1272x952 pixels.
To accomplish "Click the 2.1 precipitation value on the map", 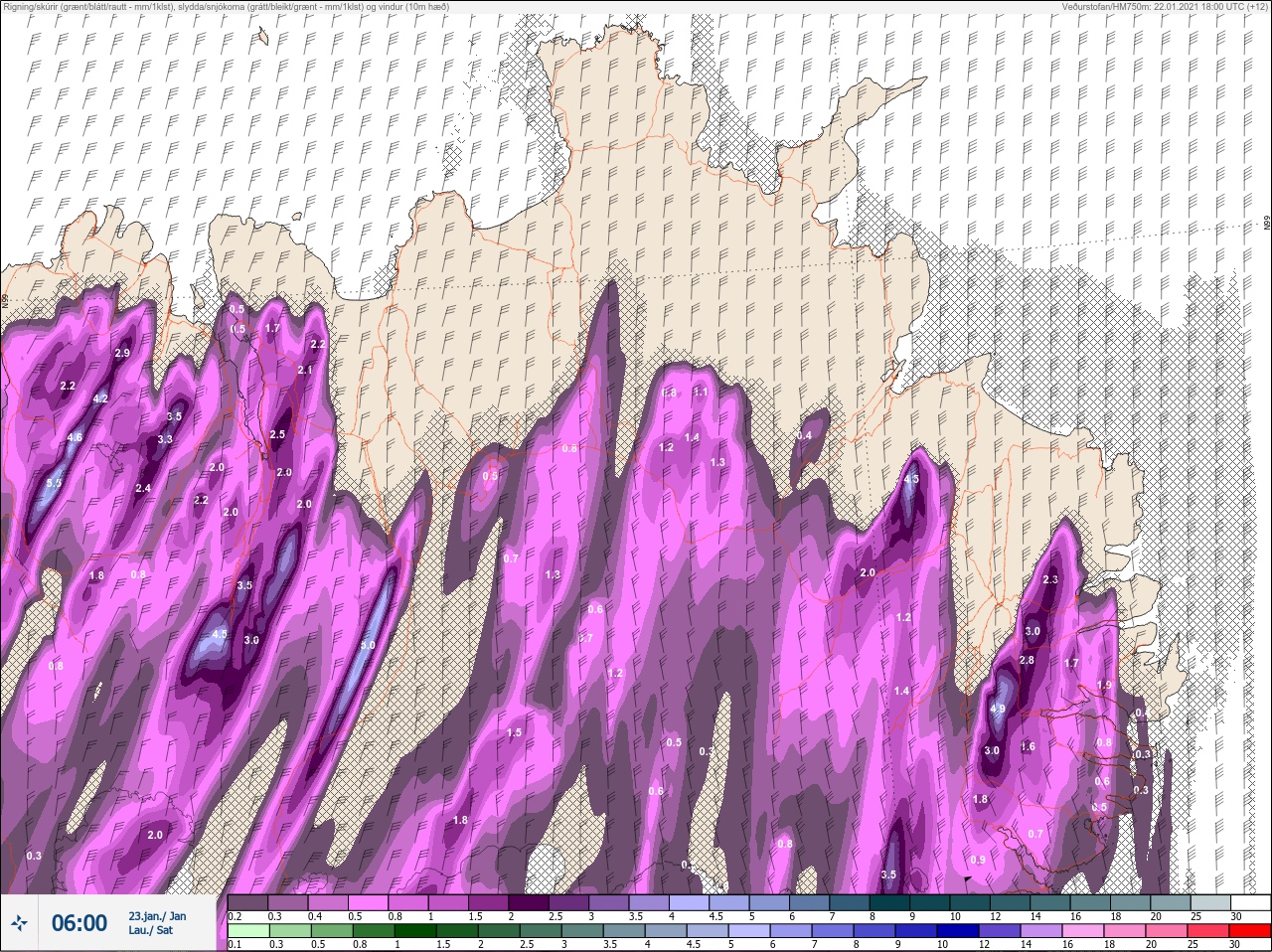I will (305, 370).
